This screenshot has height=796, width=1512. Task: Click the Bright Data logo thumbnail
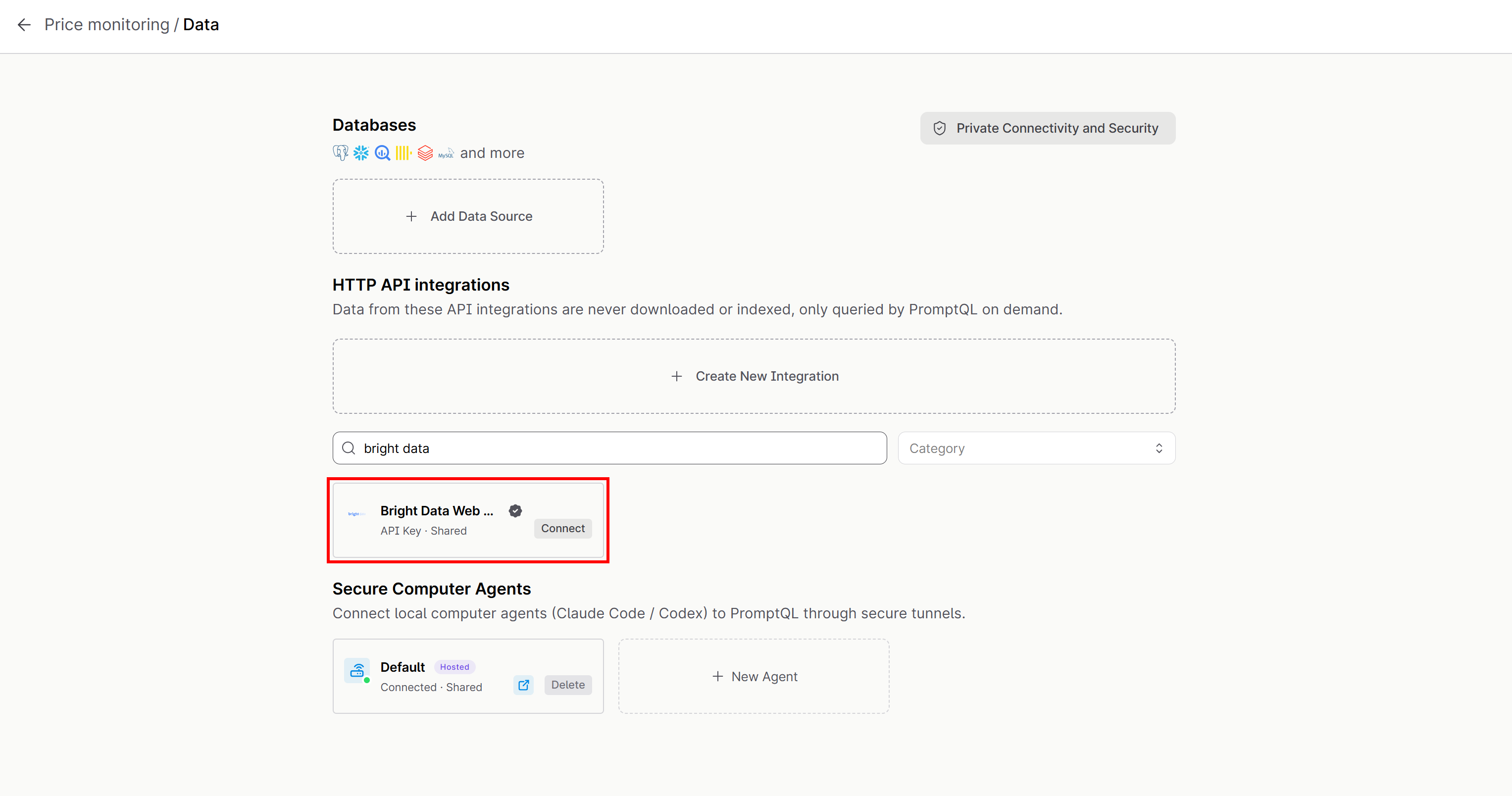[x=356, y=514]
